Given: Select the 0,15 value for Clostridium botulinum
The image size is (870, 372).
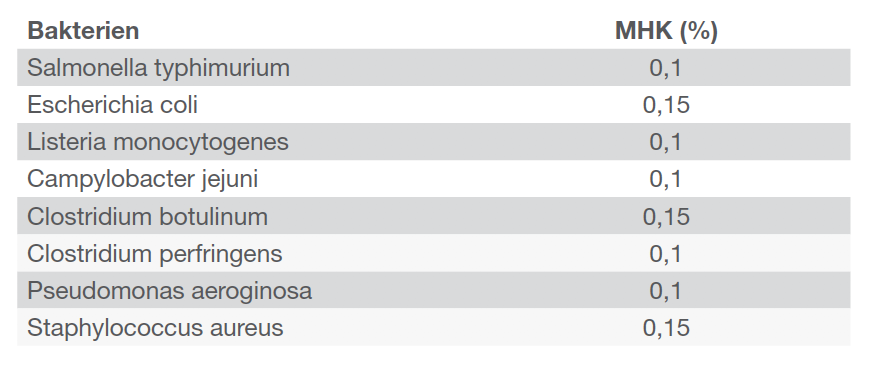Looking at the screenshot, I should point(666,217).
